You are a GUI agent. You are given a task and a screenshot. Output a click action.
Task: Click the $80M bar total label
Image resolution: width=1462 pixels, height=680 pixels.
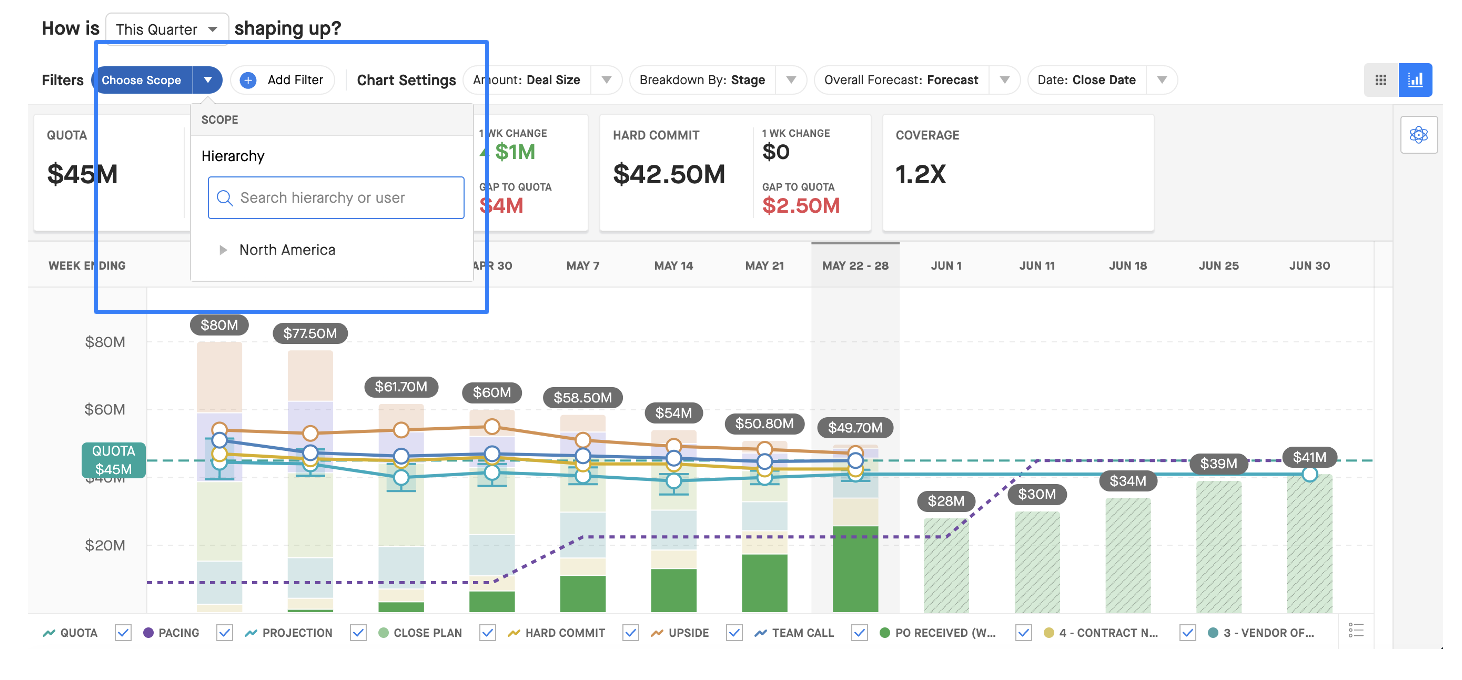[x=219, y=325]
